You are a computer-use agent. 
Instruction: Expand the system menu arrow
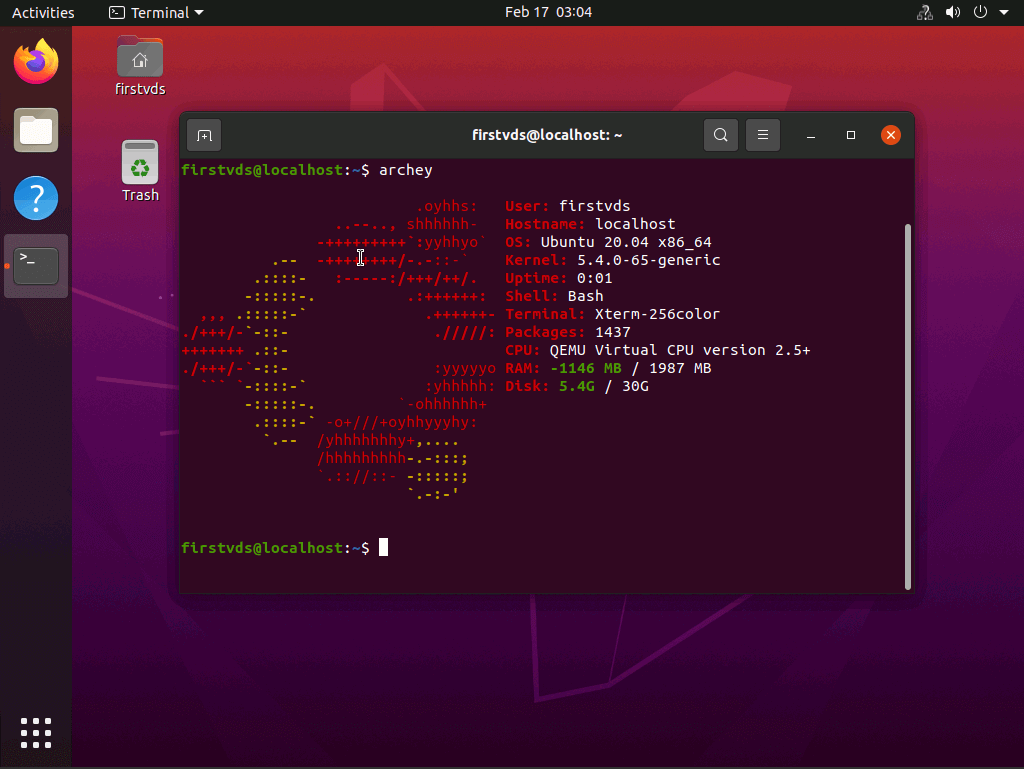(1004, 12)
